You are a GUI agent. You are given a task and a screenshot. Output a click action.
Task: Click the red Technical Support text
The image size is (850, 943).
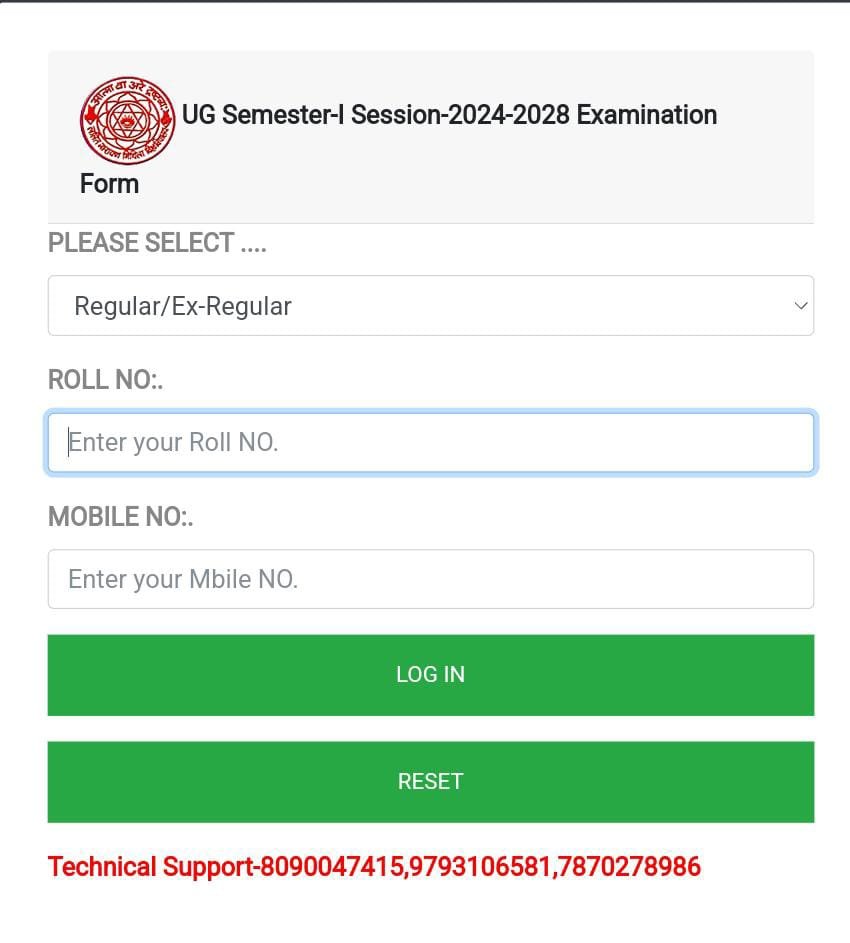[x=150, y=867]
